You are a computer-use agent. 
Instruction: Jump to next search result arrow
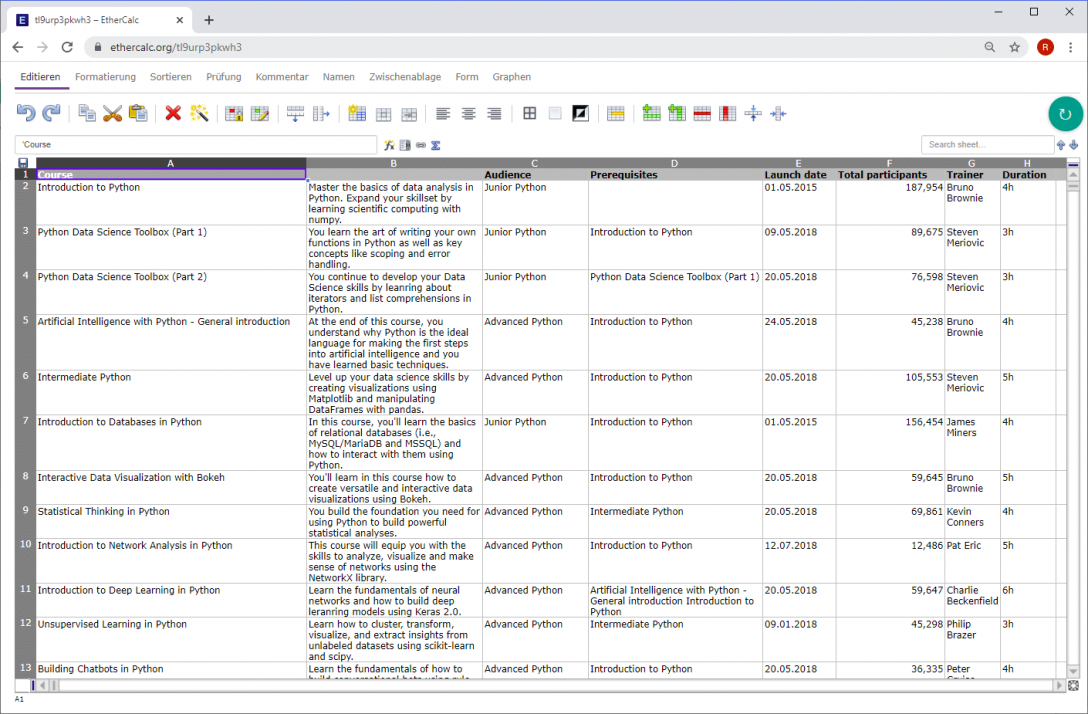coord(1073,145)
